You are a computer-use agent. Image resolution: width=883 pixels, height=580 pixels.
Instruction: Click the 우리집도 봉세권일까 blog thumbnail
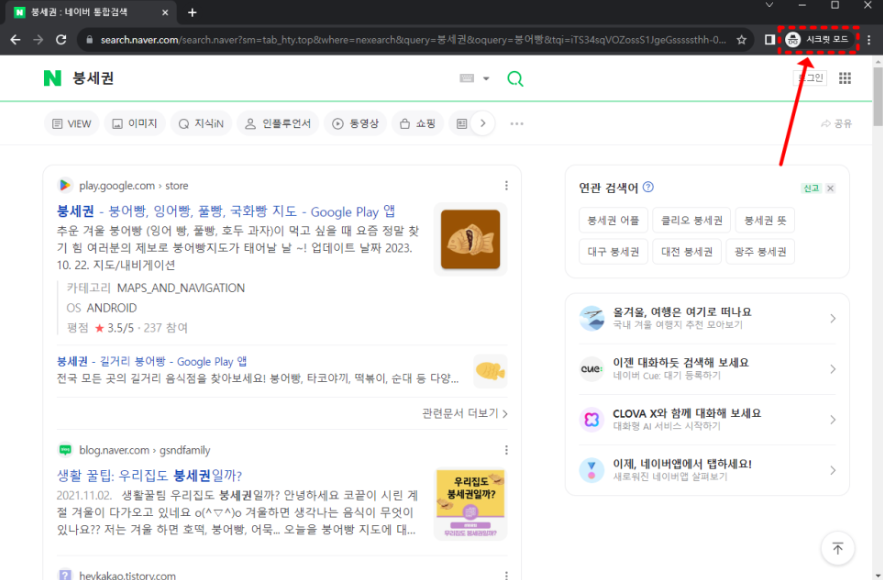(470, 505)
